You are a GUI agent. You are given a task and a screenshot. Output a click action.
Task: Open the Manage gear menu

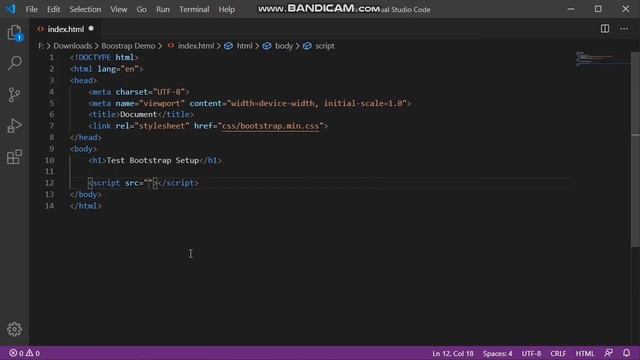(14, 329)
